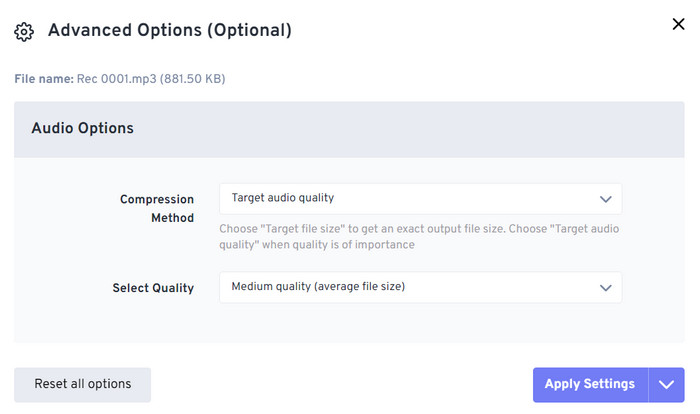700x414 pixels.
Task: Click Reset all options
Action: pos(83,385)
